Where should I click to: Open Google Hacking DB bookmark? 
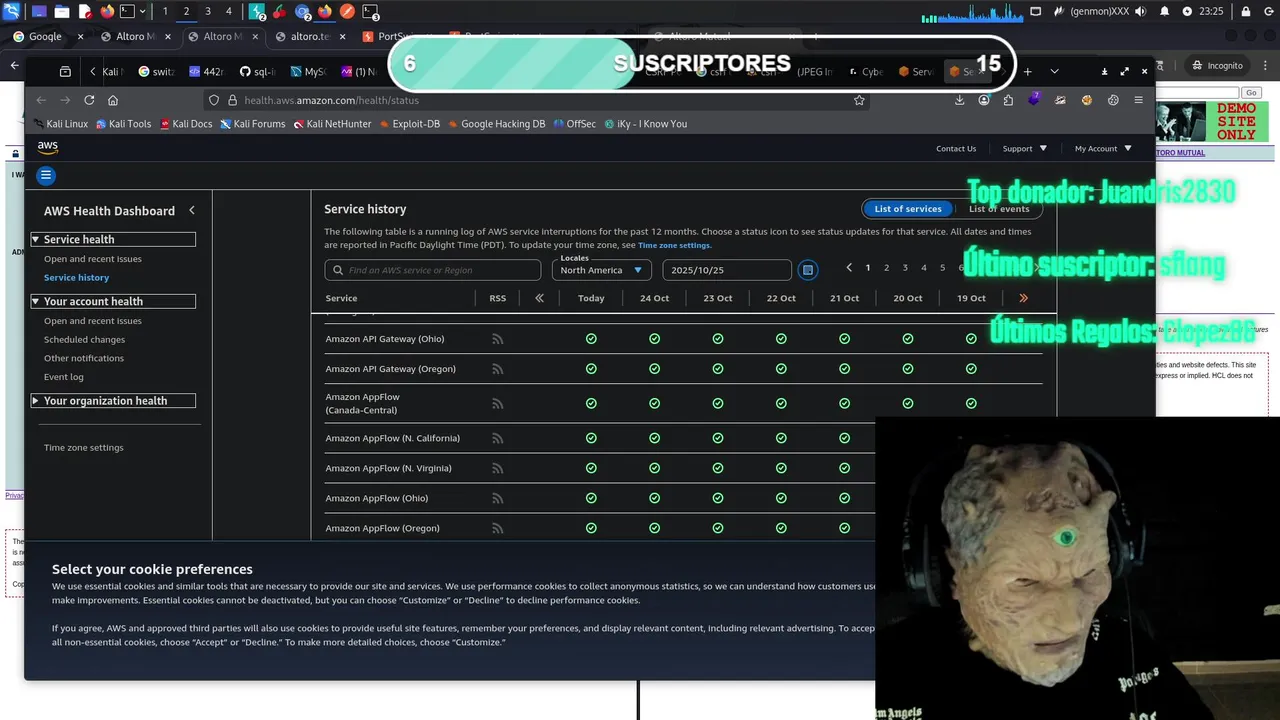[496, 124]
